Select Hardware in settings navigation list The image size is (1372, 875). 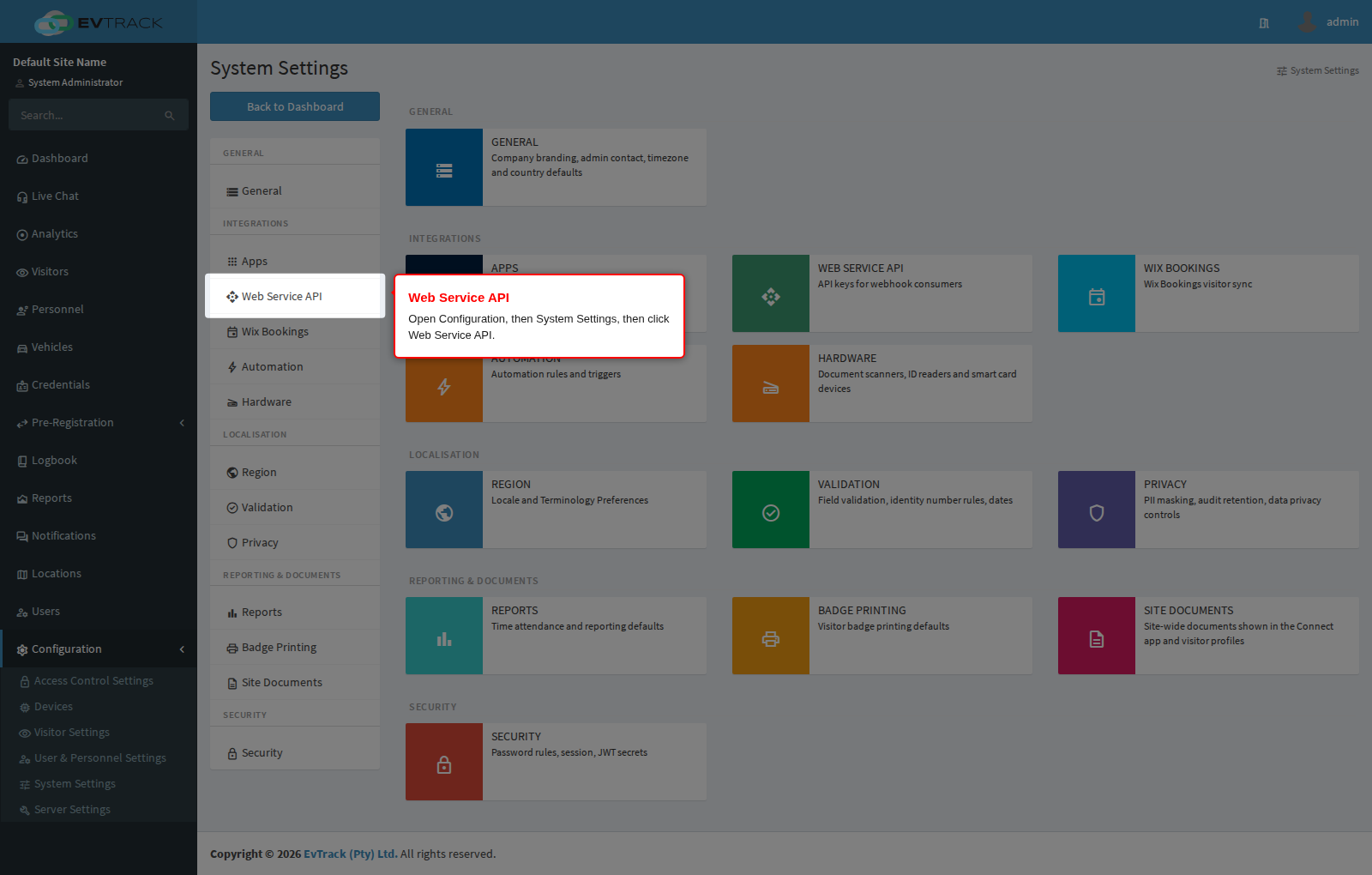295,402
